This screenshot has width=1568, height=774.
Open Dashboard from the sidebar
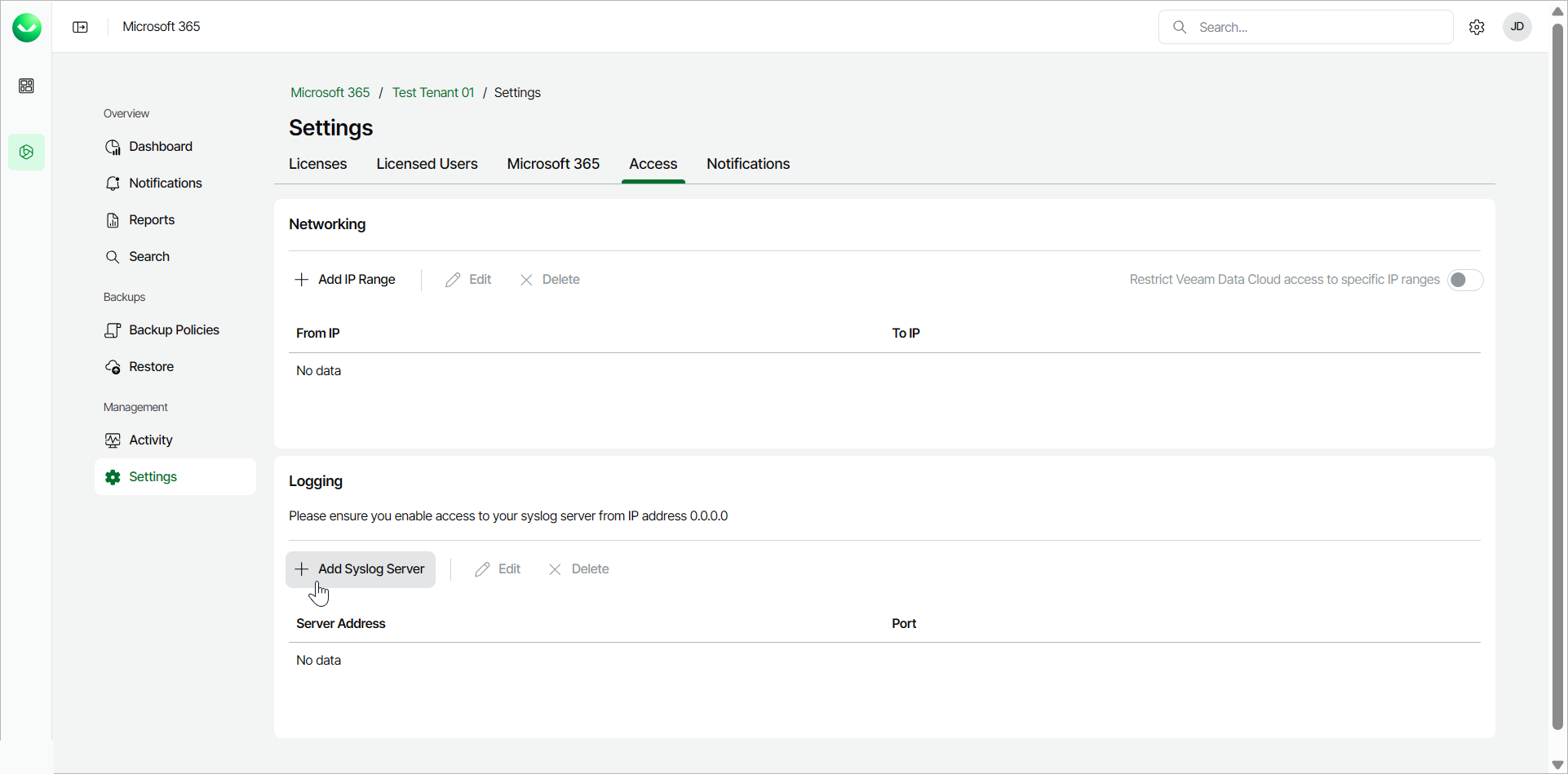160,147
